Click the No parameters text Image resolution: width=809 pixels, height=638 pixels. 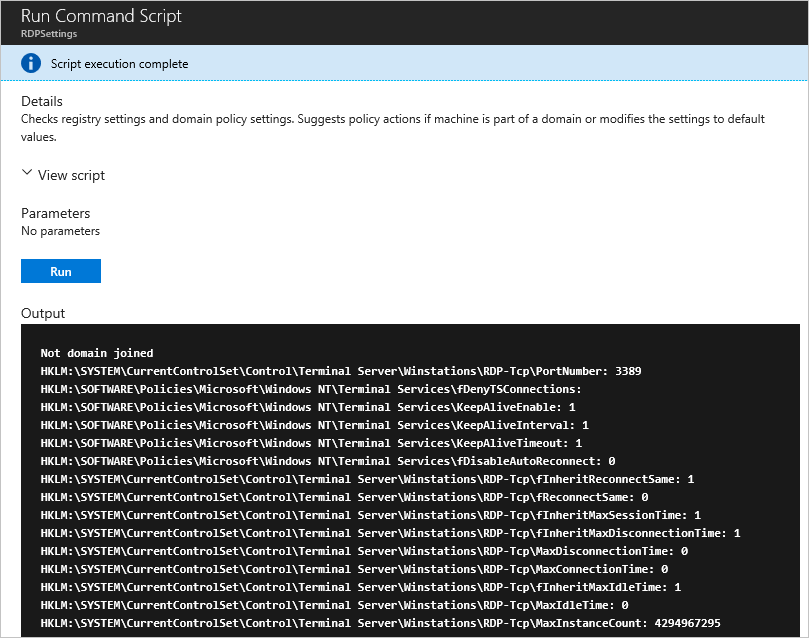pos(60,230)
